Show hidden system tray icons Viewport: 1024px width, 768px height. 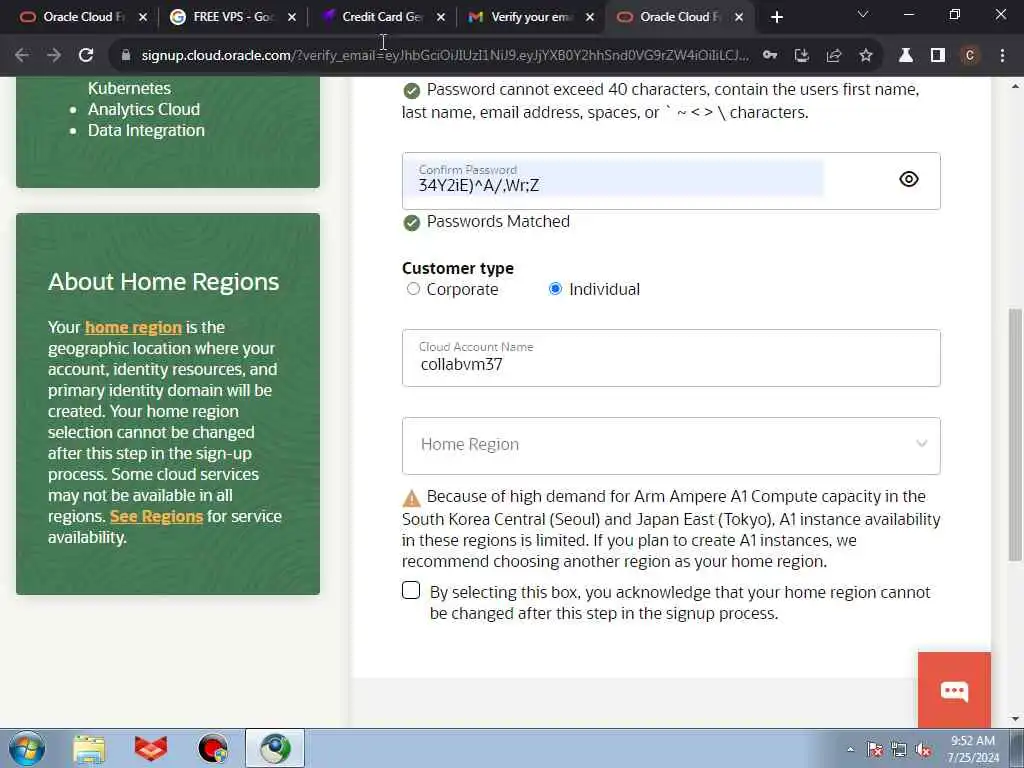click(x=850, y=750)
